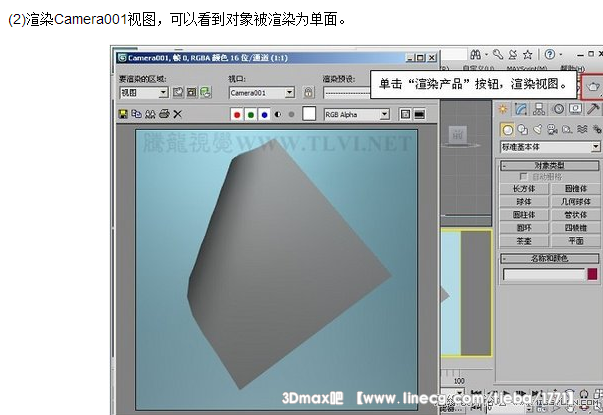Screen dimensions: 603x415
Task: Click the 茶壶 teapot primitive button
Action: pos(524,239)
